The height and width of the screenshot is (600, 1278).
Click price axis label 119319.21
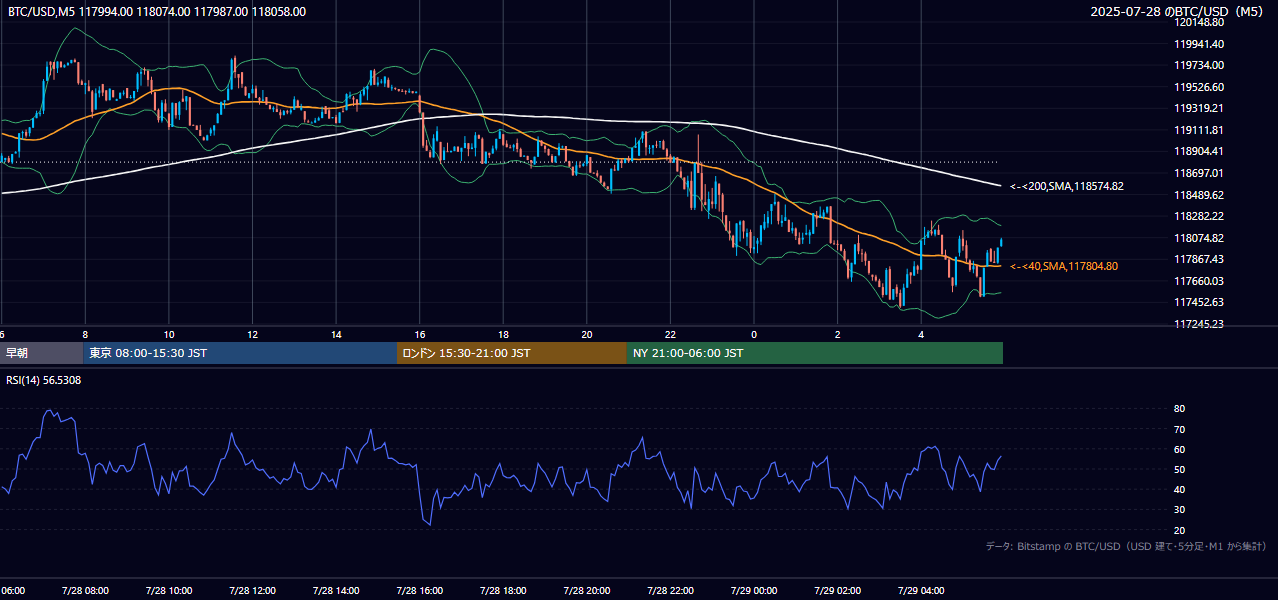point(1199,108)
